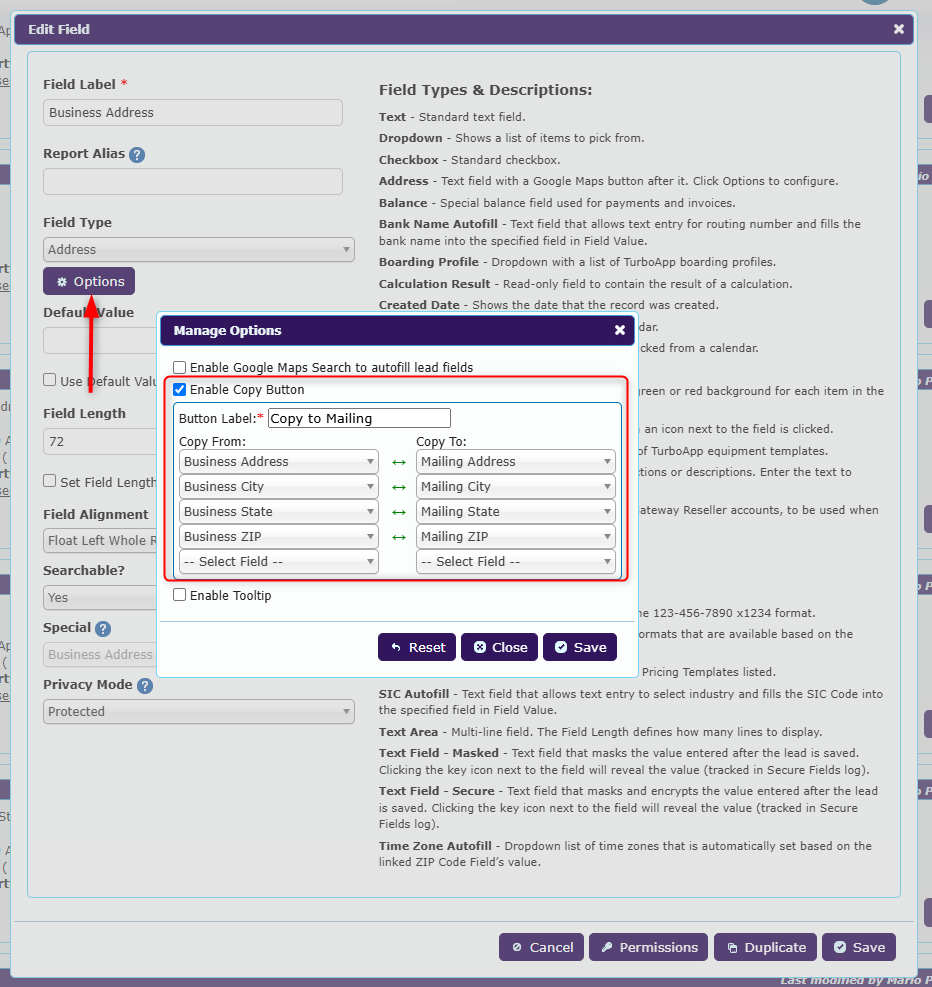Enable Google Maps Search autofill checkbox
Screen dimensions: 932x987
coord(179,368)
